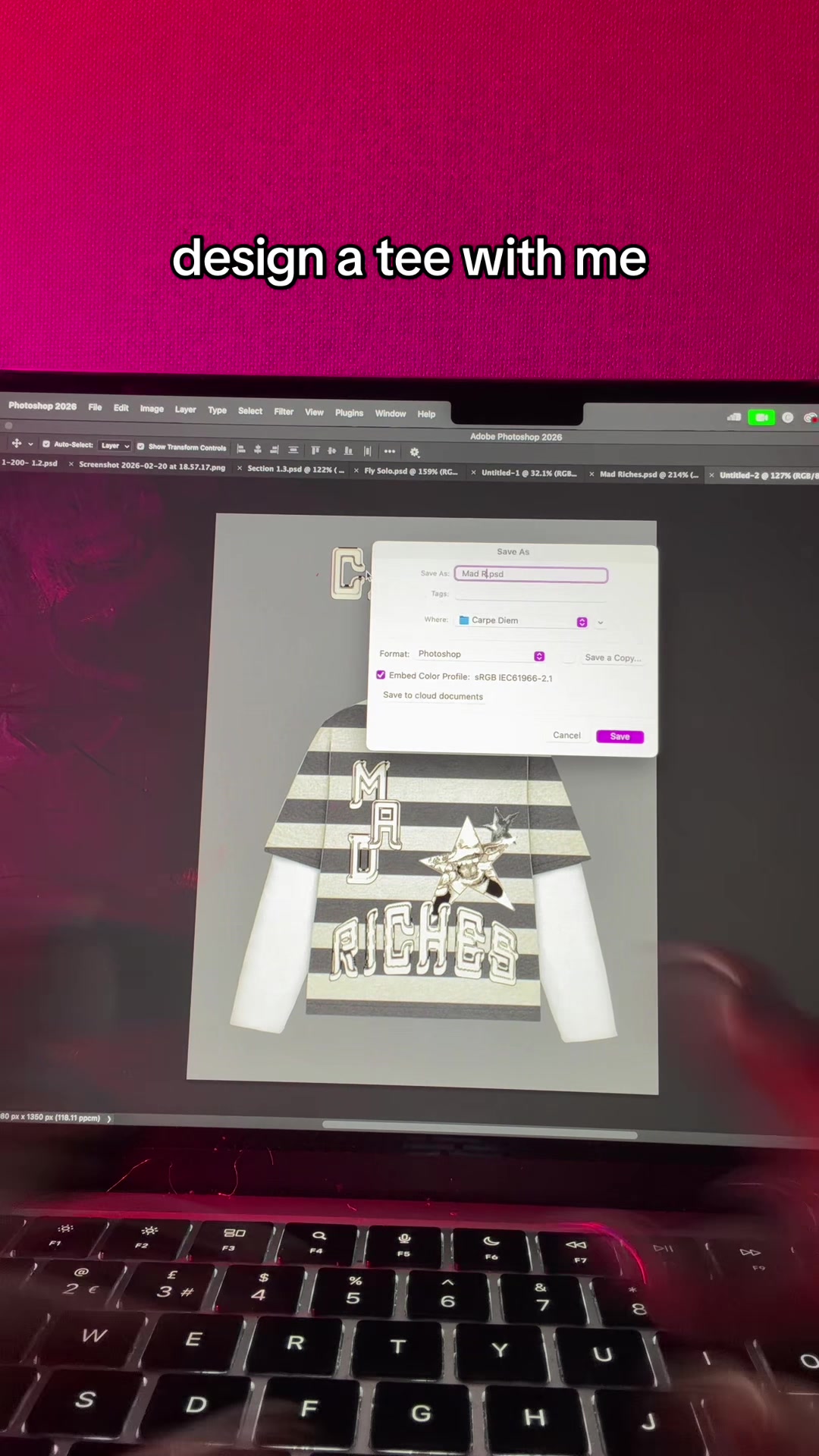Click the green camera icon in menu bar
819x1456 pixels.
(x=761, y=418)
